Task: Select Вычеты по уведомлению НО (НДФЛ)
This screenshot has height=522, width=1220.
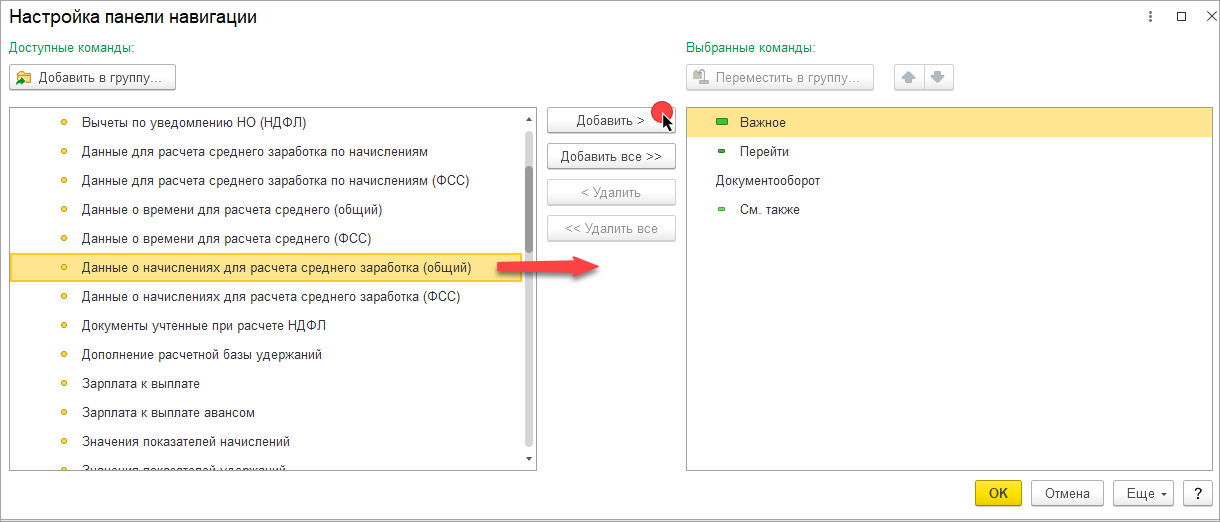Action: pos(266,123)
